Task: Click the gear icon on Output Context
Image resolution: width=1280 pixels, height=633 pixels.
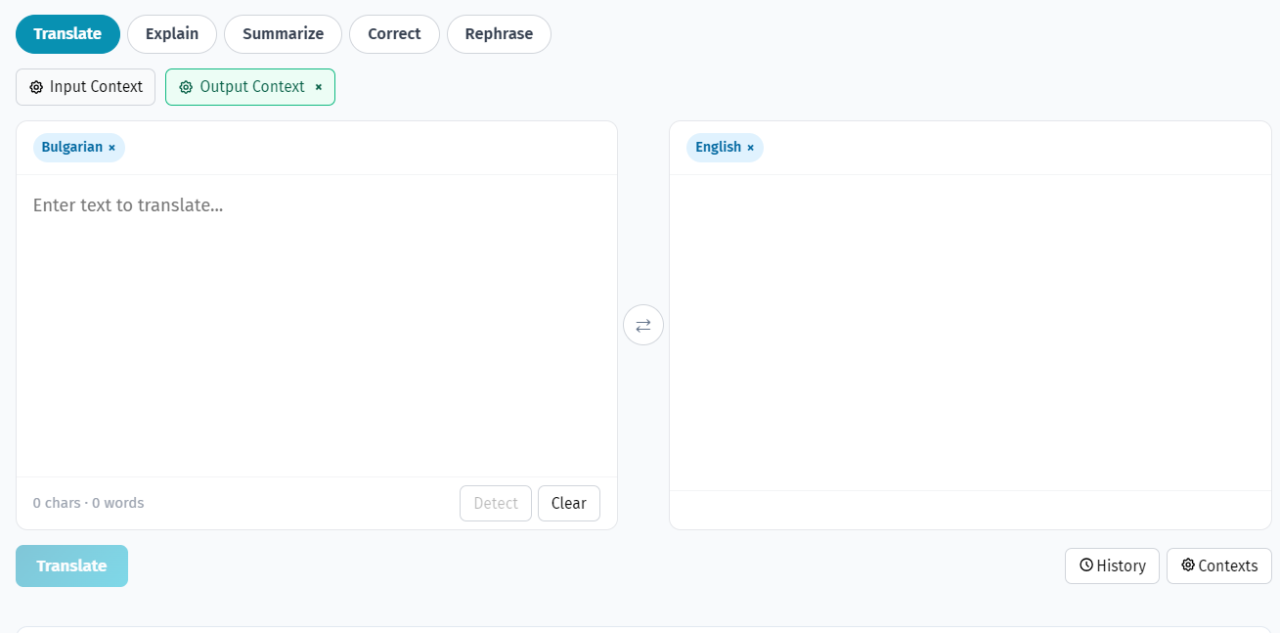Action: click(x=185, y=87)
